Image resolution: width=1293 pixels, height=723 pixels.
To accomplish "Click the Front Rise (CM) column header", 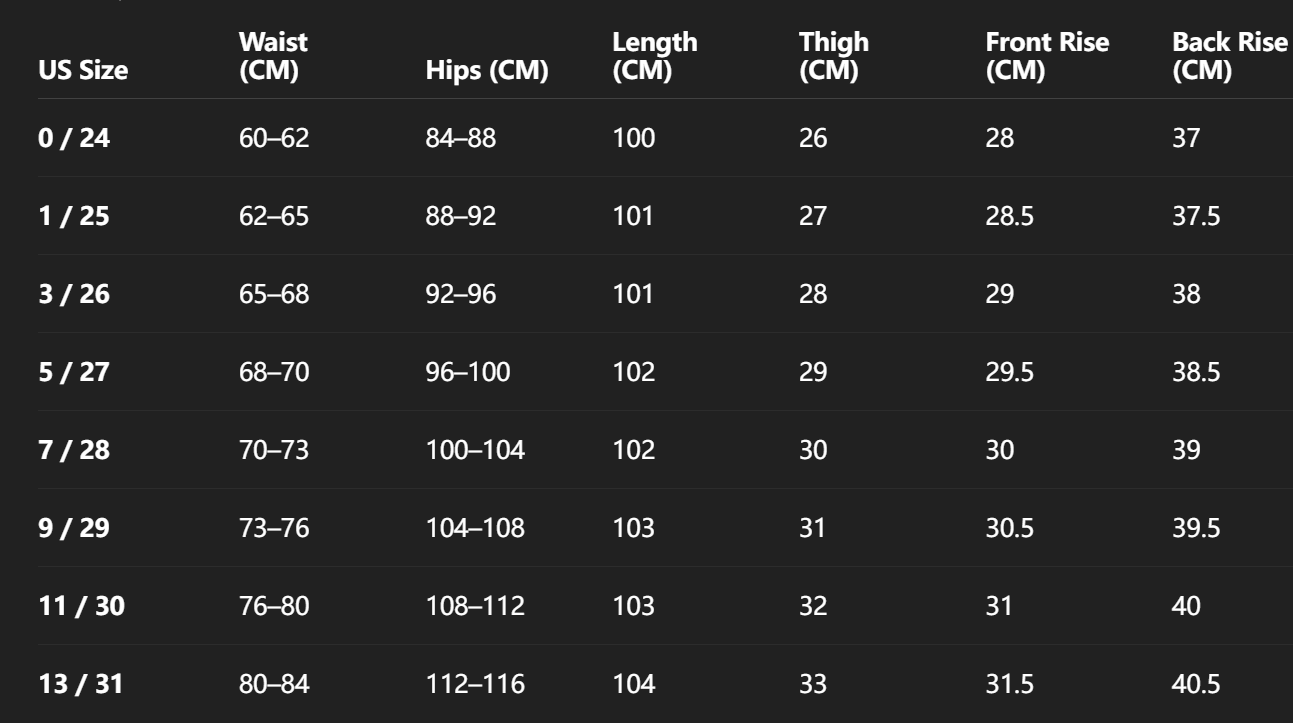I will [x=1047, y=58].
